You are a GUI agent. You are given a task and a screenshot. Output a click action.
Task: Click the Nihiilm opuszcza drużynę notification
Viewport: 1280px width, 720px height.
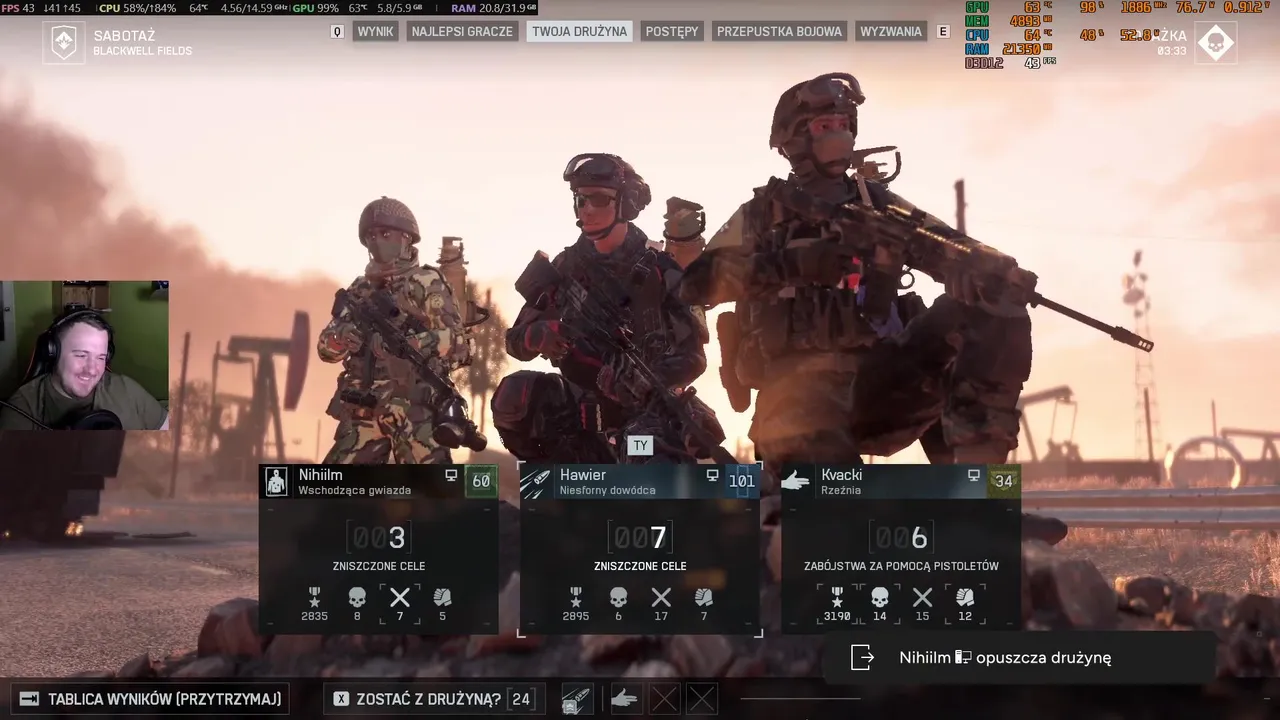(x=1019, y=658)
